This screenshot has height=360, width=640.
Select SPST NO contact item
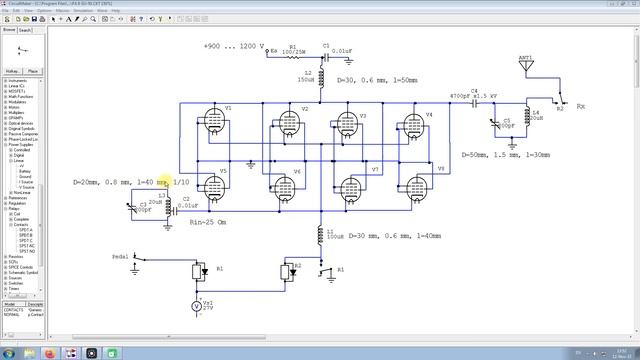(27, 251)
